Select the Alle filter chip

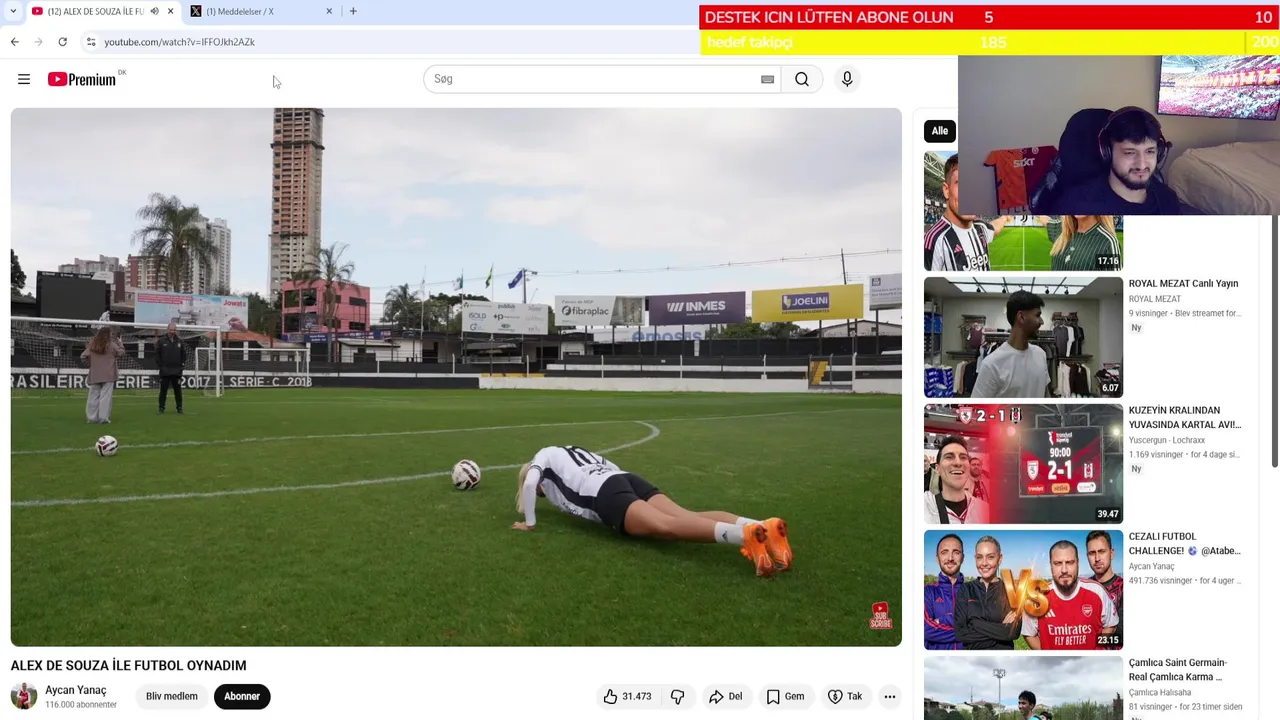point(940,131)
